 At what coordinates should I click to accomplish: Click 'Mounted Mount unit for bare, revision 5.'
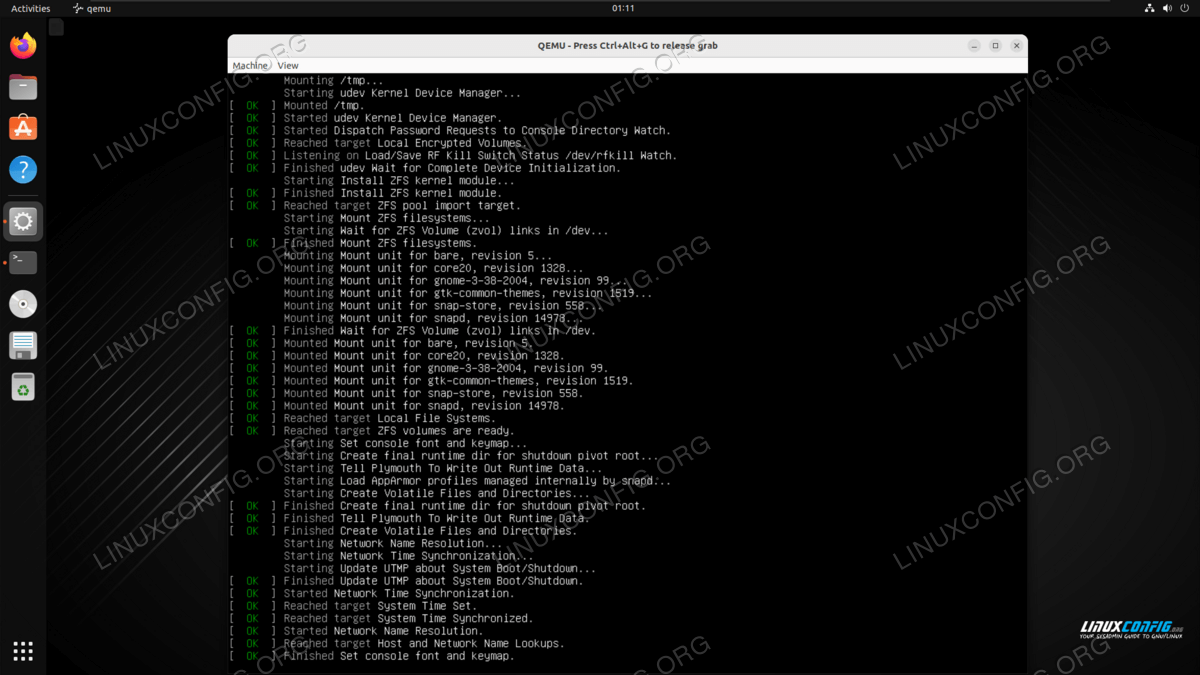click(x=408, y=343)
